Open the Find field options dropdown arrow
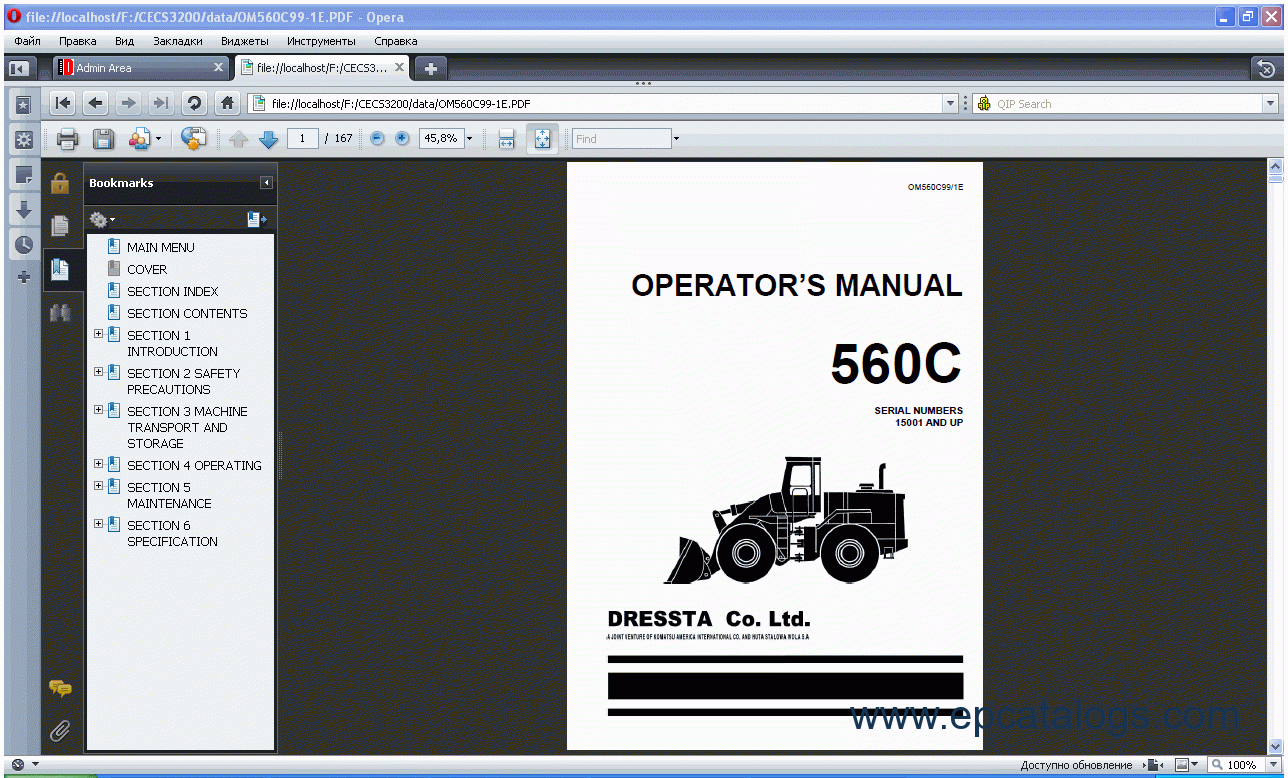Image resolution: width=1288 pixels, height=778 pixels. pyautogui.click(x=676, y=139)
